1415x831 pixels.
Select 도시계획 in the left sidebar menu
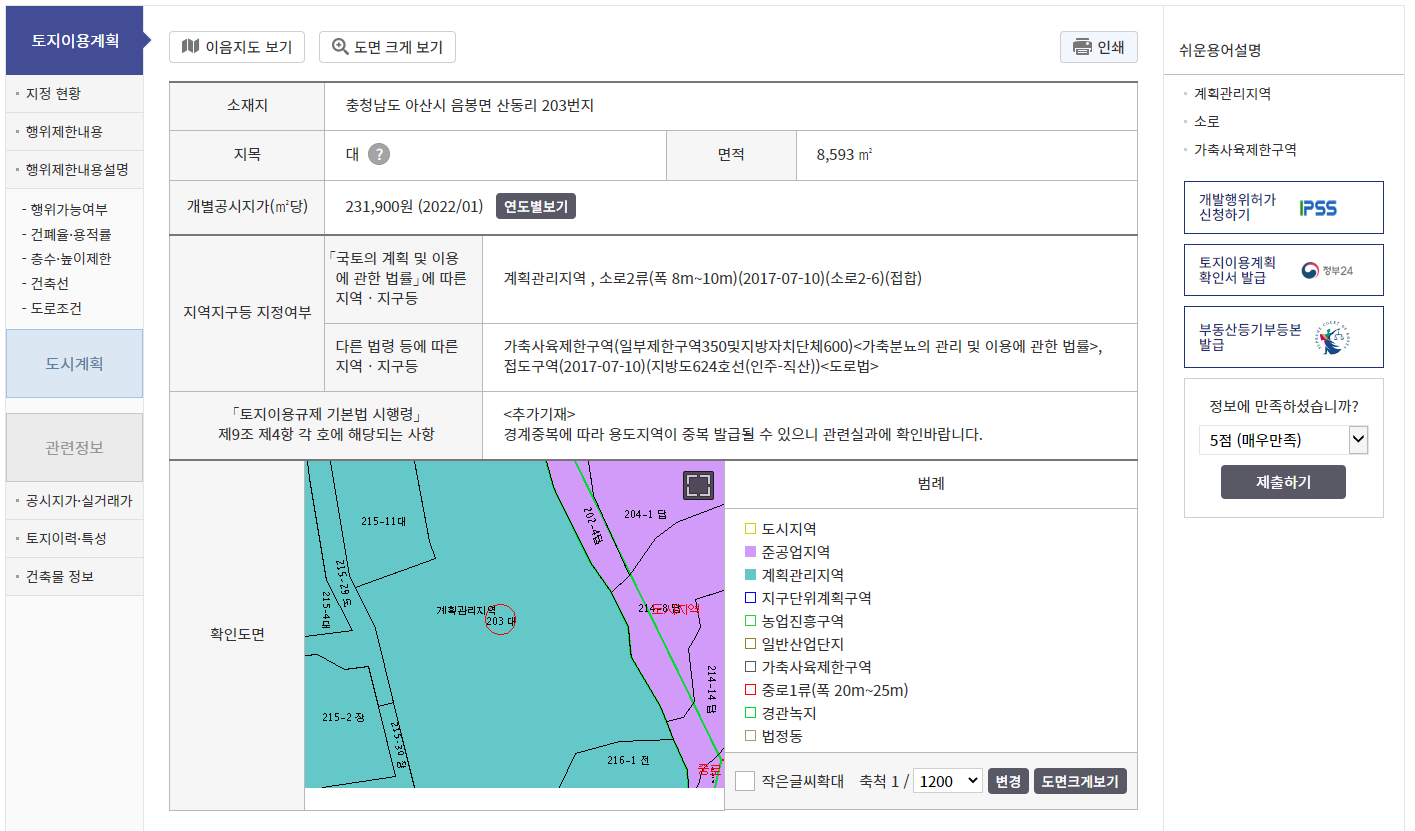74,363
